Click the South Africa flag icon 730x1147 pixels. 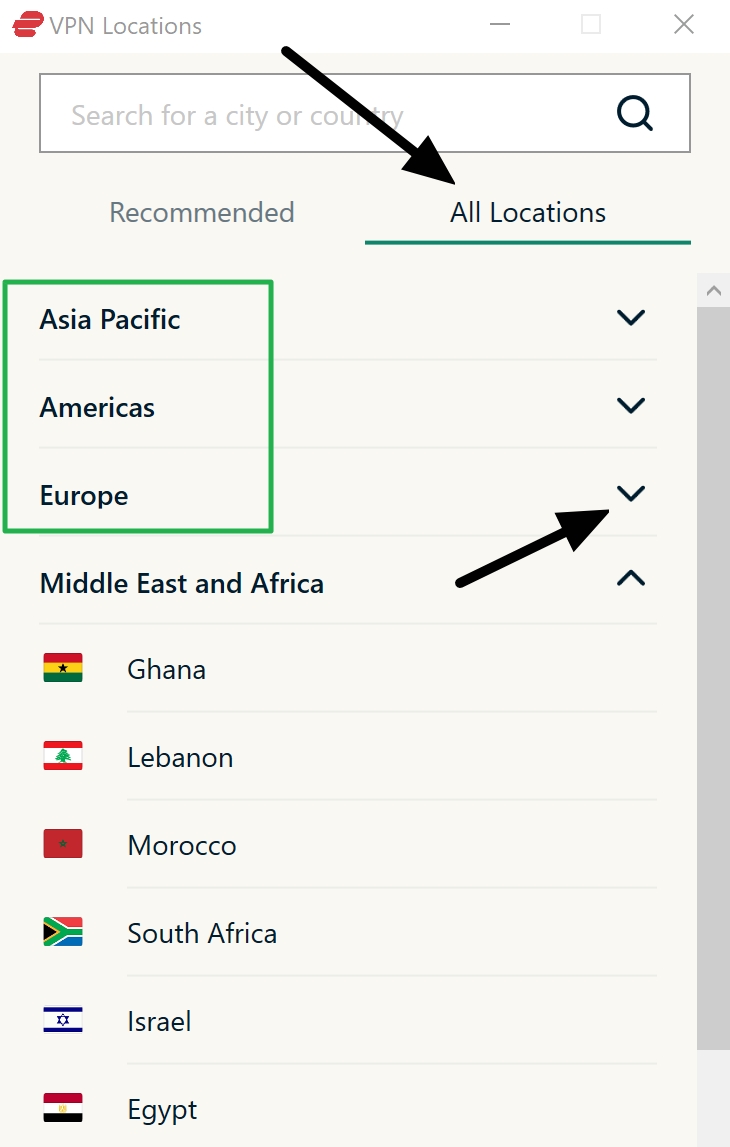[63, 931]
